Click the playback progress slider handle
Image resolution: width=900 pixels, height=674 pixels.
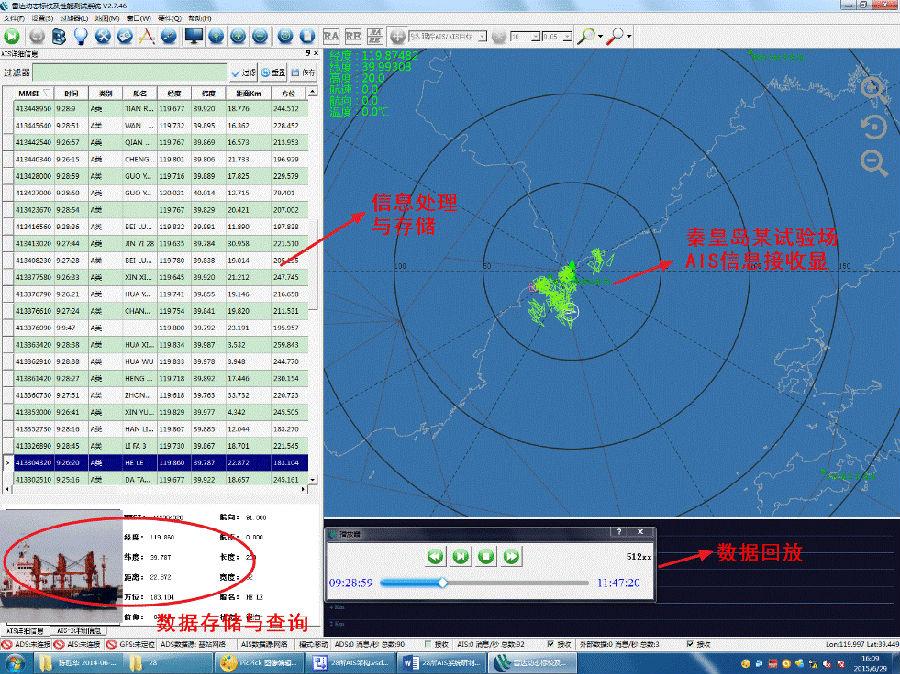pyautogui.click(x=443, y=583)
